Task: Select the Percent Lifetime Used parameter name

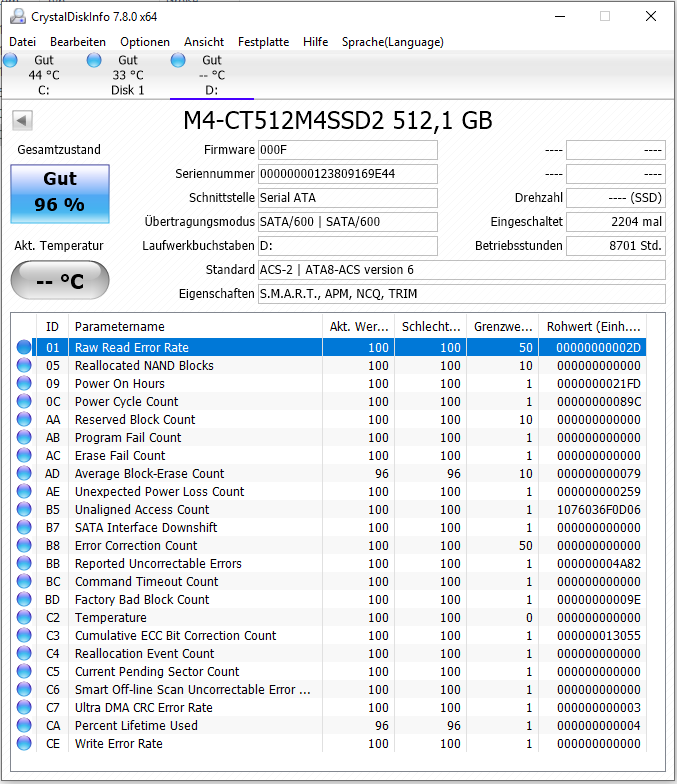Action: pyautogui.click(x=136, y=726)
